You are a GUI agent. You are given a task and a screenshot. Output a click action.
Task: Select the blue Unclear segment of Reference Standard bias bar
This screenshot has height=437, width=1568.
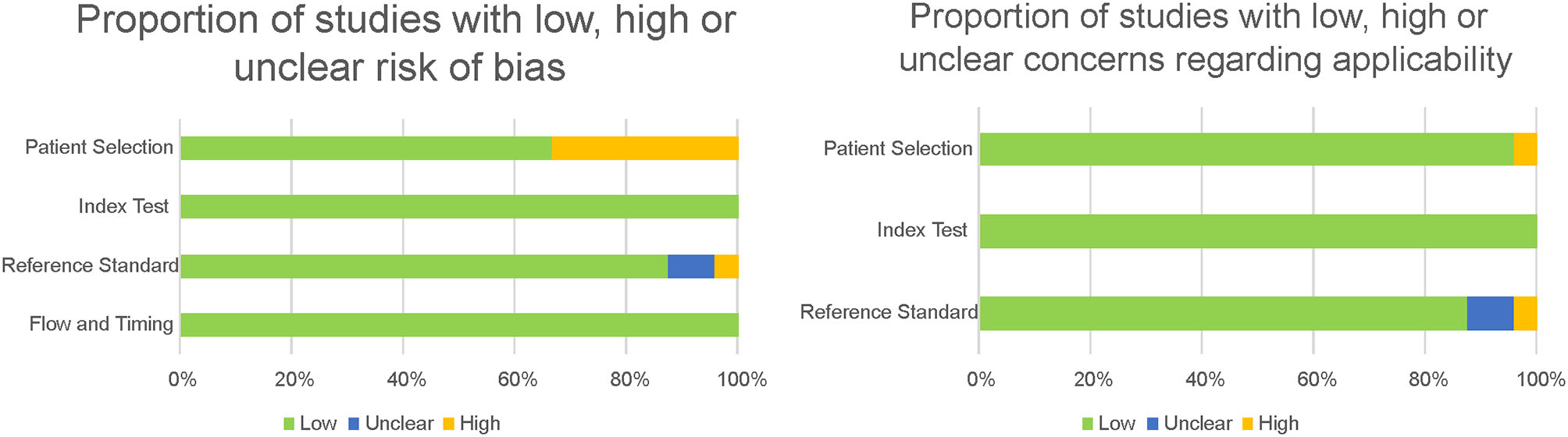(x=691, y=266)
